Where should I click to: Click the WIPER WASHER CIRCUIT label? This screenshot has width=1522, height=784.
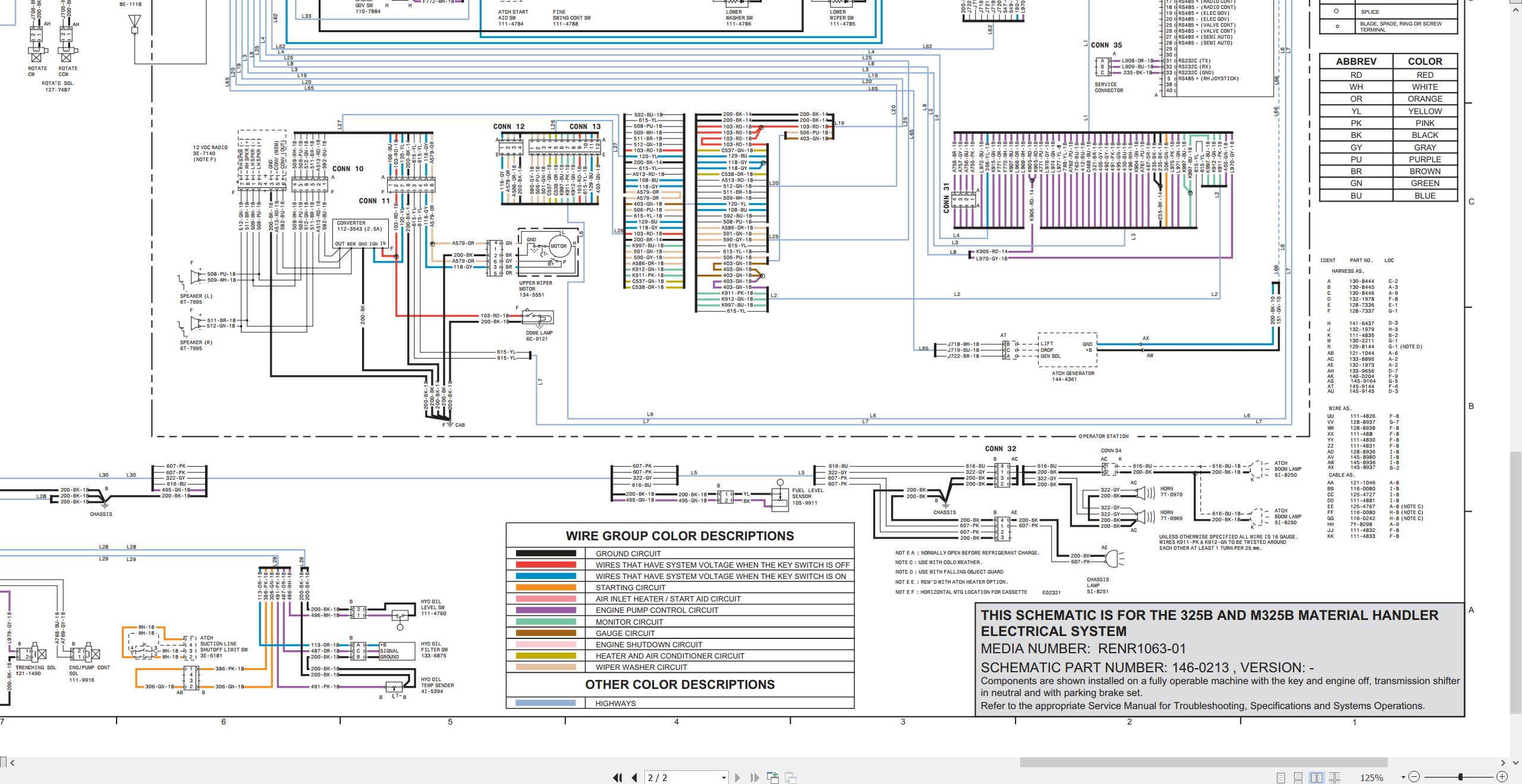pyautogui.click(x=641, y=667)
